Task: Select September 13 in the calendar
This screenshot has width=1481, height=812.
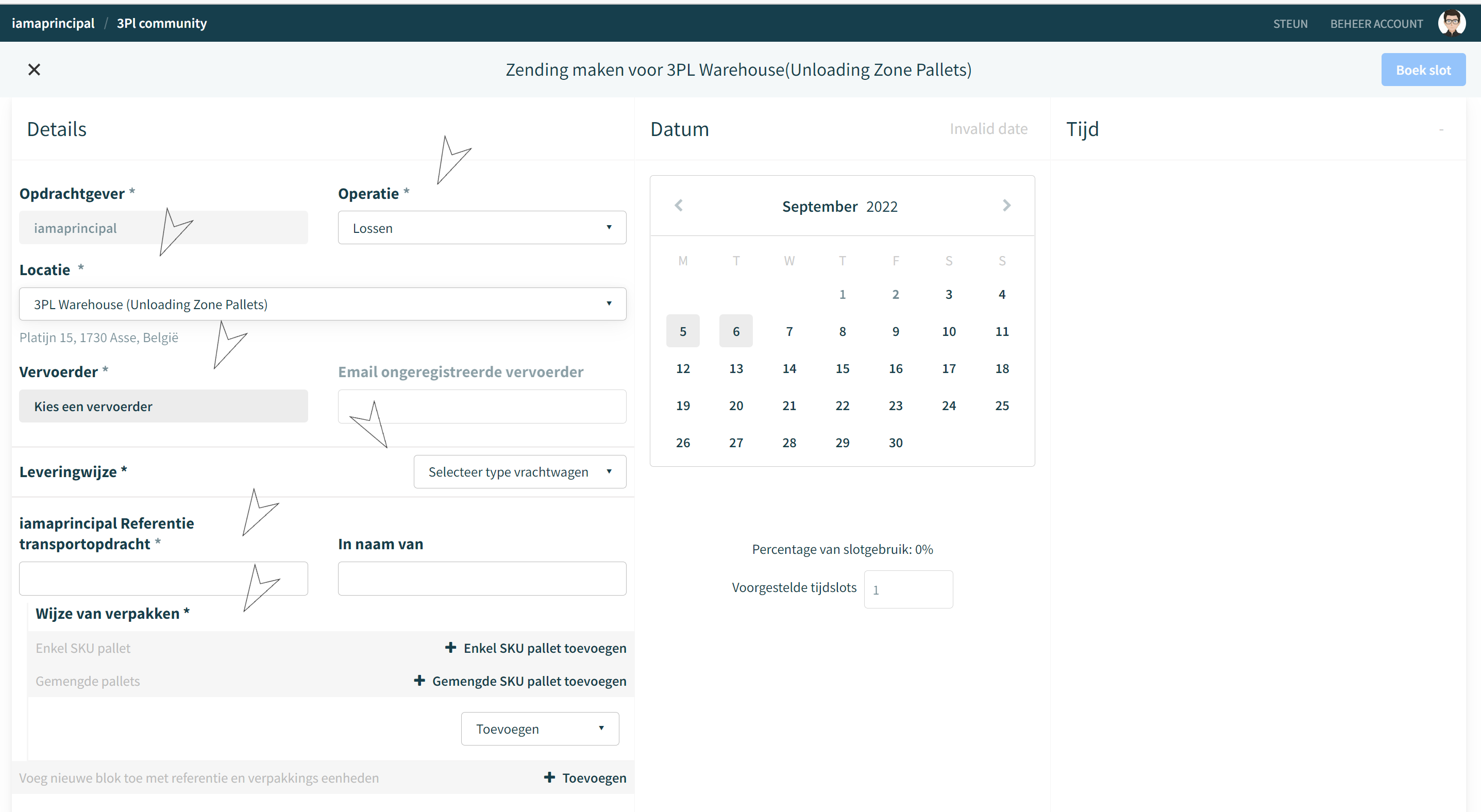Action: click(736, 368)
